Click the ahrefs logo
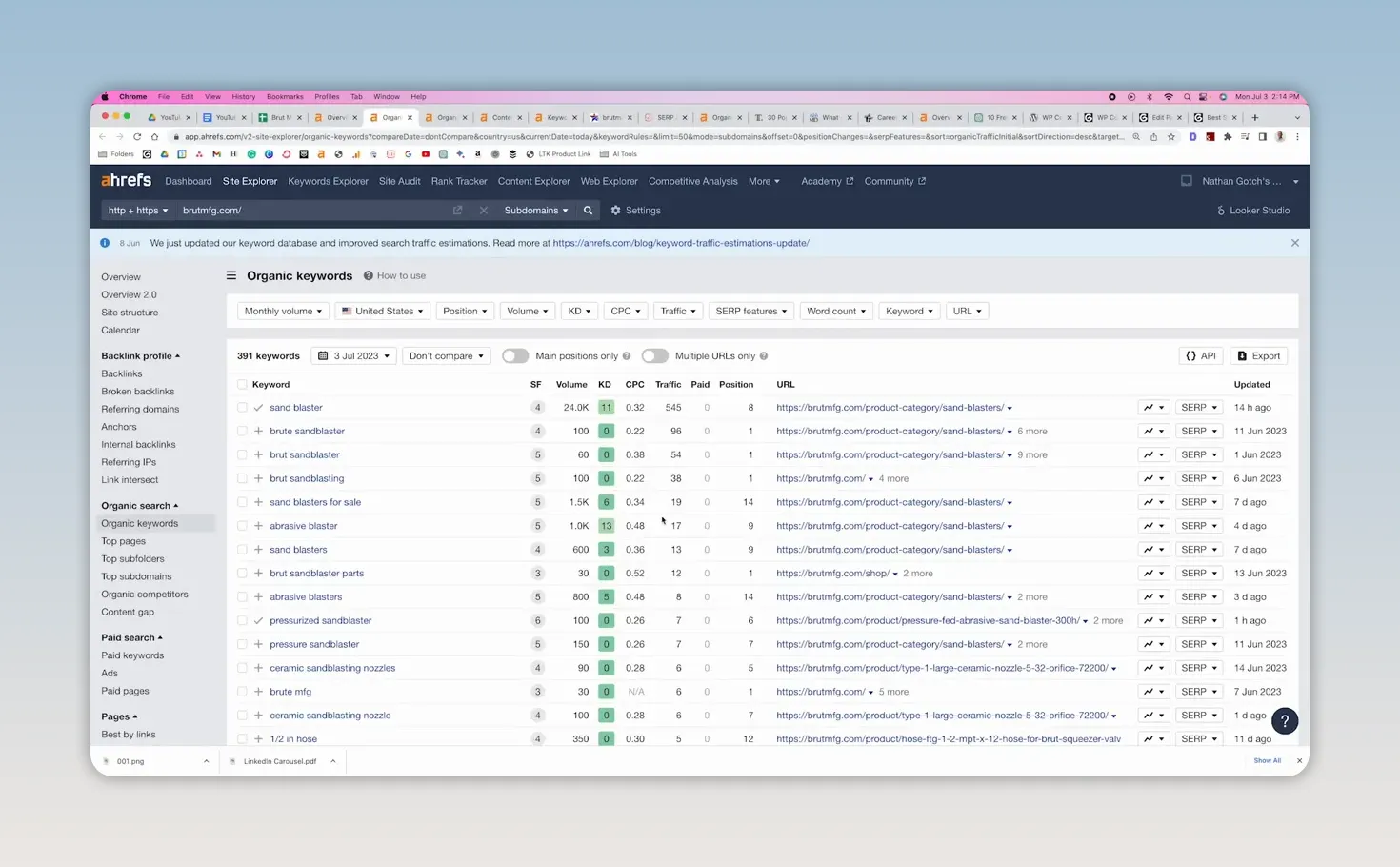The width and height of the screenshot is (1400, 867). tap(126, 180)
